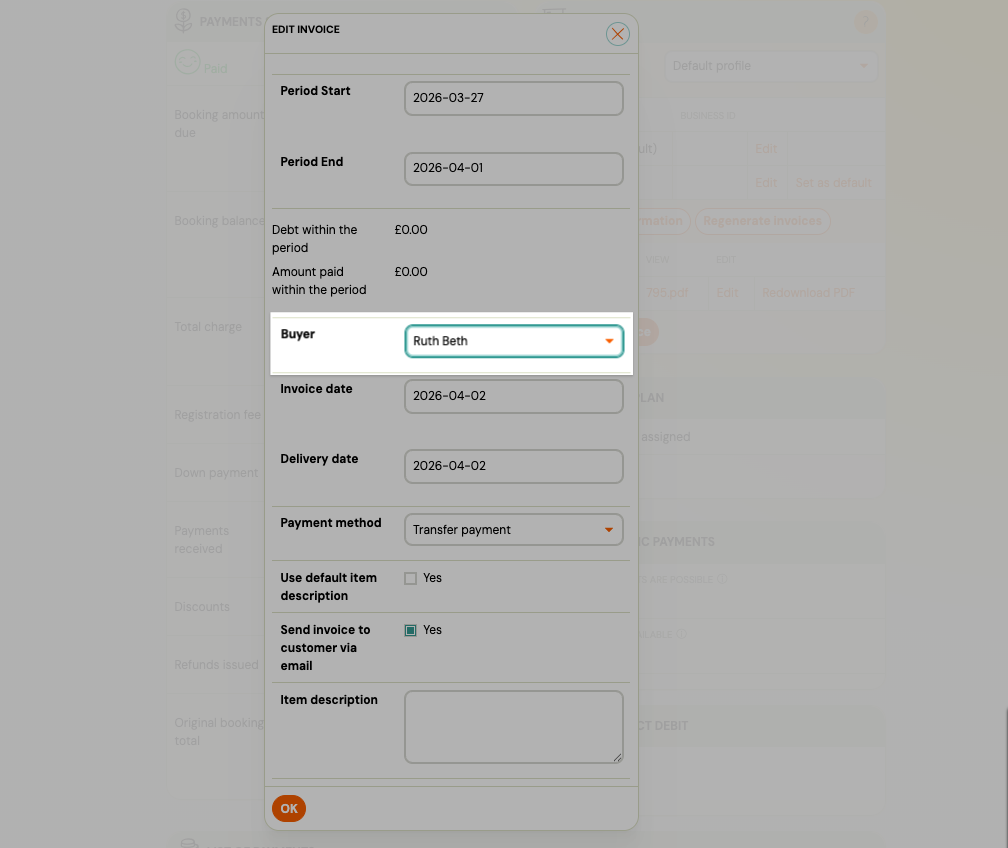Click inside the Item description text area
Viewport: 1008px width, 848px height.
[513, 726]
